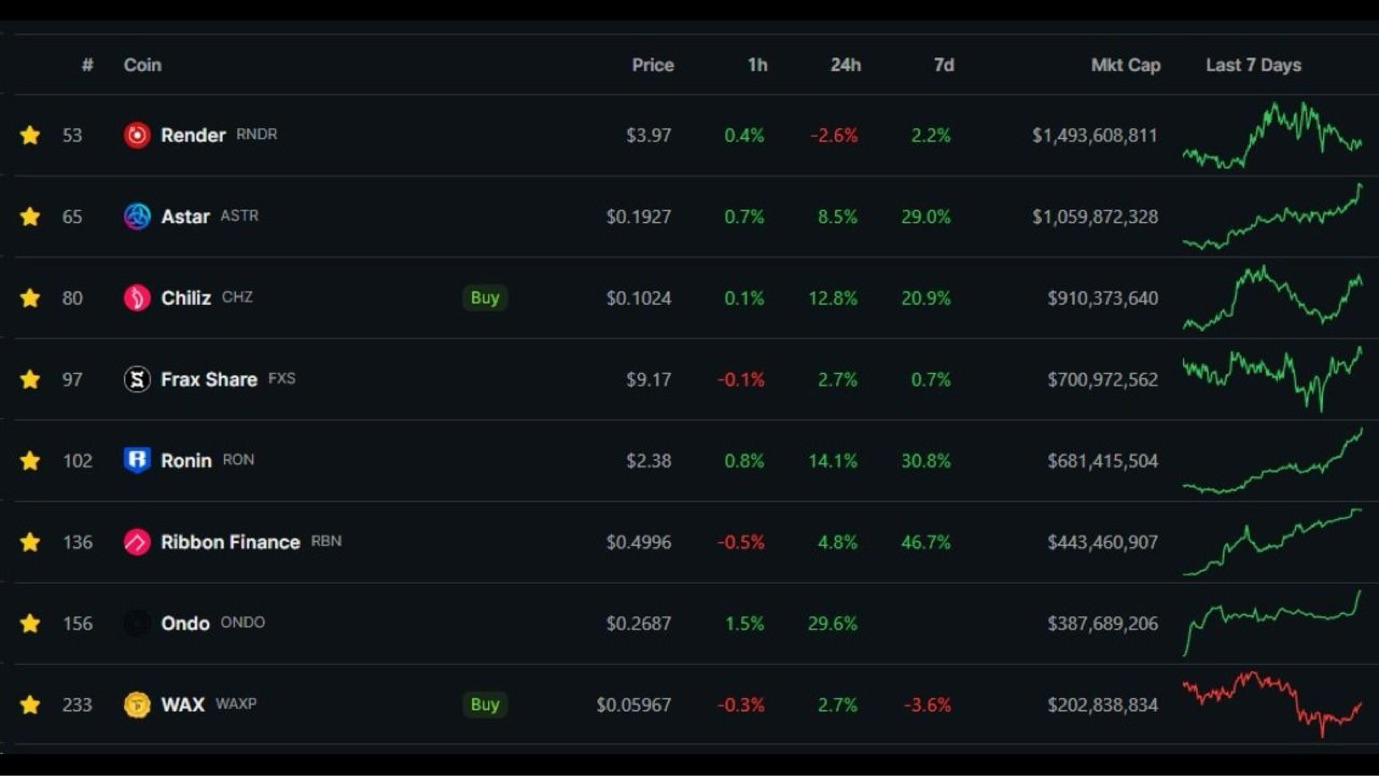1379x776 pixels.
Task: Sort table by Price column header
Action: 652,65
